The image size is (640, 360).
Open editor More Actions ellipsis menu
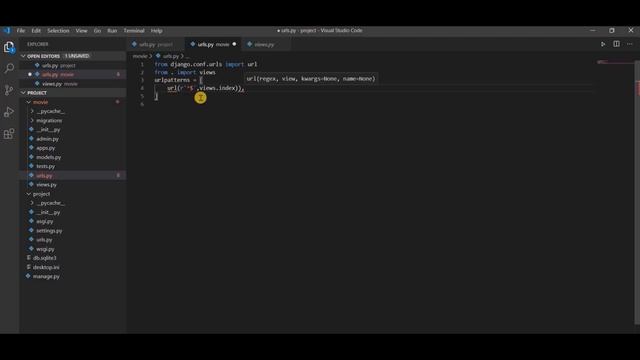pos(629,44)
